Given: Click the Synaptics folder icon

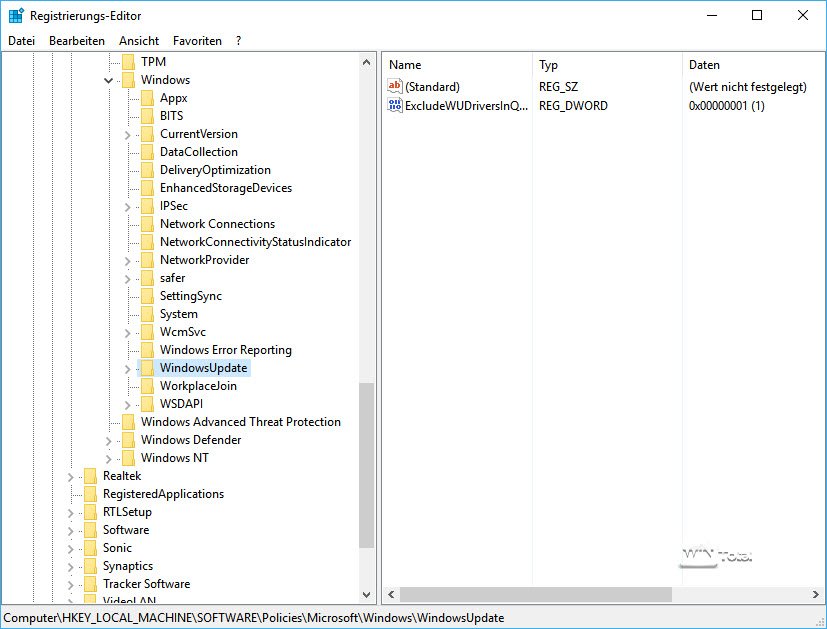Looking at the screenshot, I should tap(90, 566).
